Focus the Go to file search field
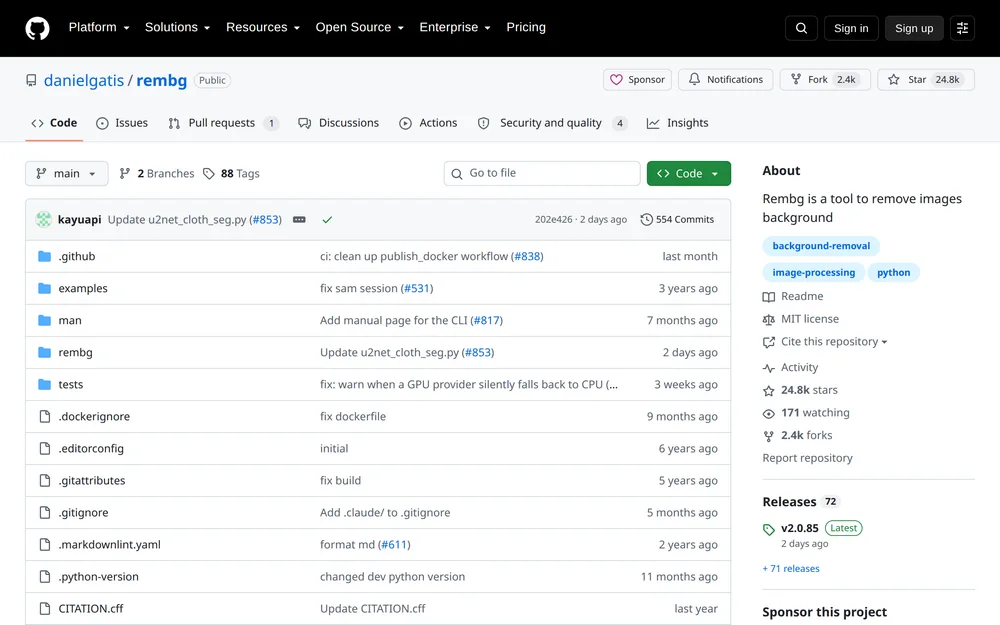Screen dimensions: 1000x625 click(x=542, y=173)
